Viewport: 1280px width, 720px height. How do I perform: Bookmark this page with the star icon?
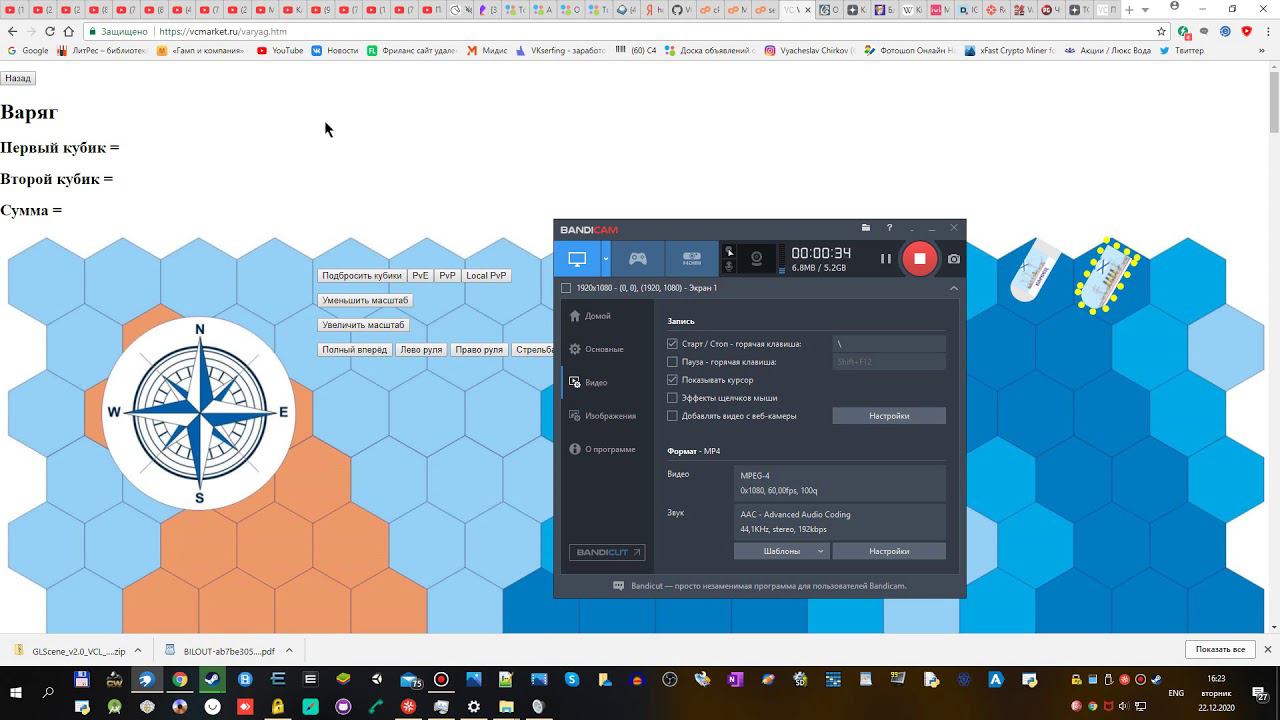[x=1161, y=31]
